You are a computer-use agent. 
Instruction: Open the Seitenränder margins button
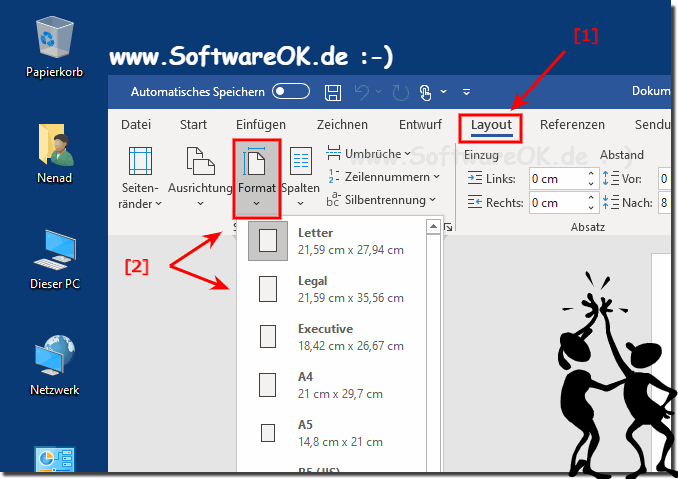tap(140, 178)
